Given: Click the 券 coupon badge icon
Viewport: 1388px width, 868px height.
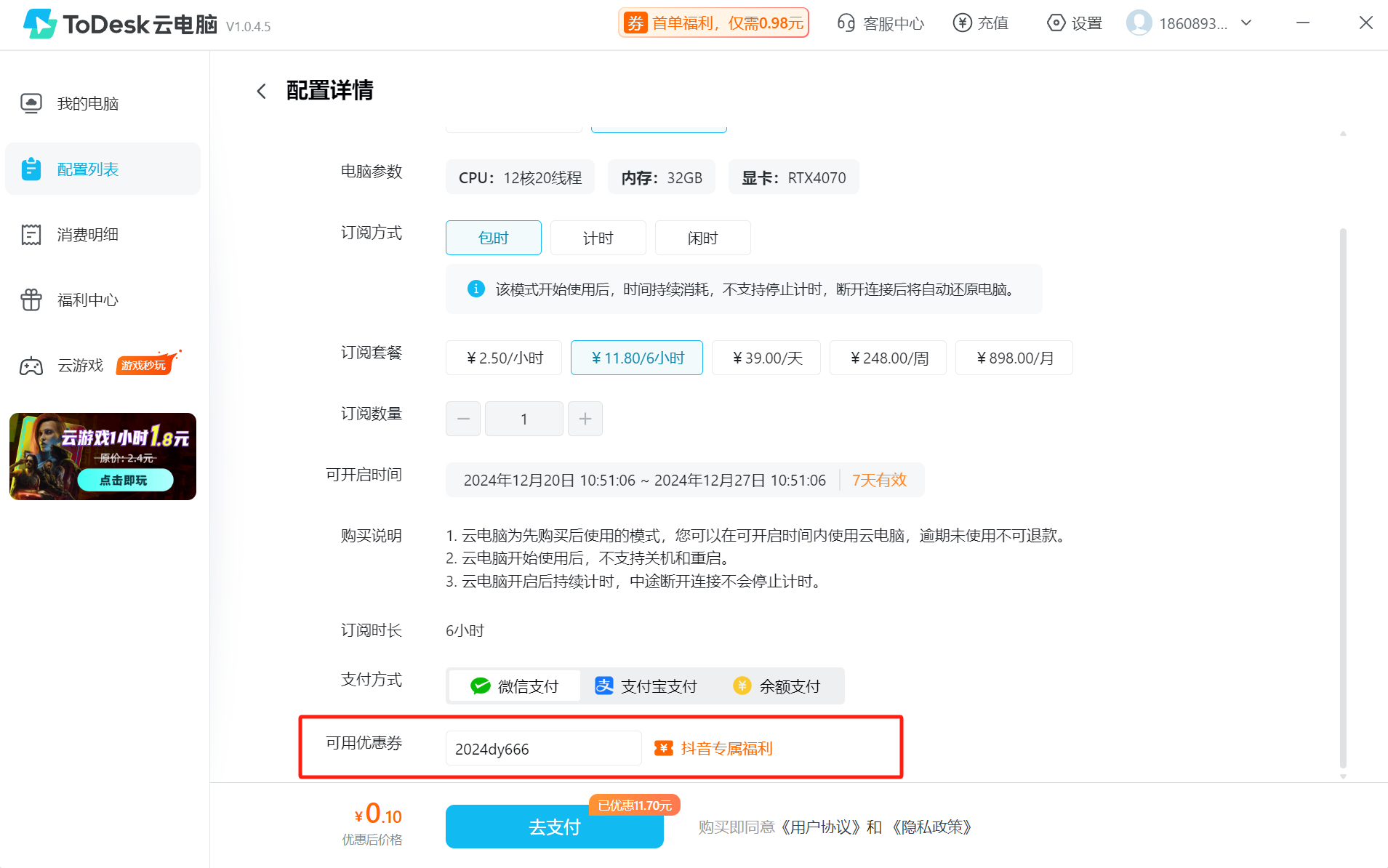Looking at the screenshot, I should pyautogui.click(x=635, y=23).
